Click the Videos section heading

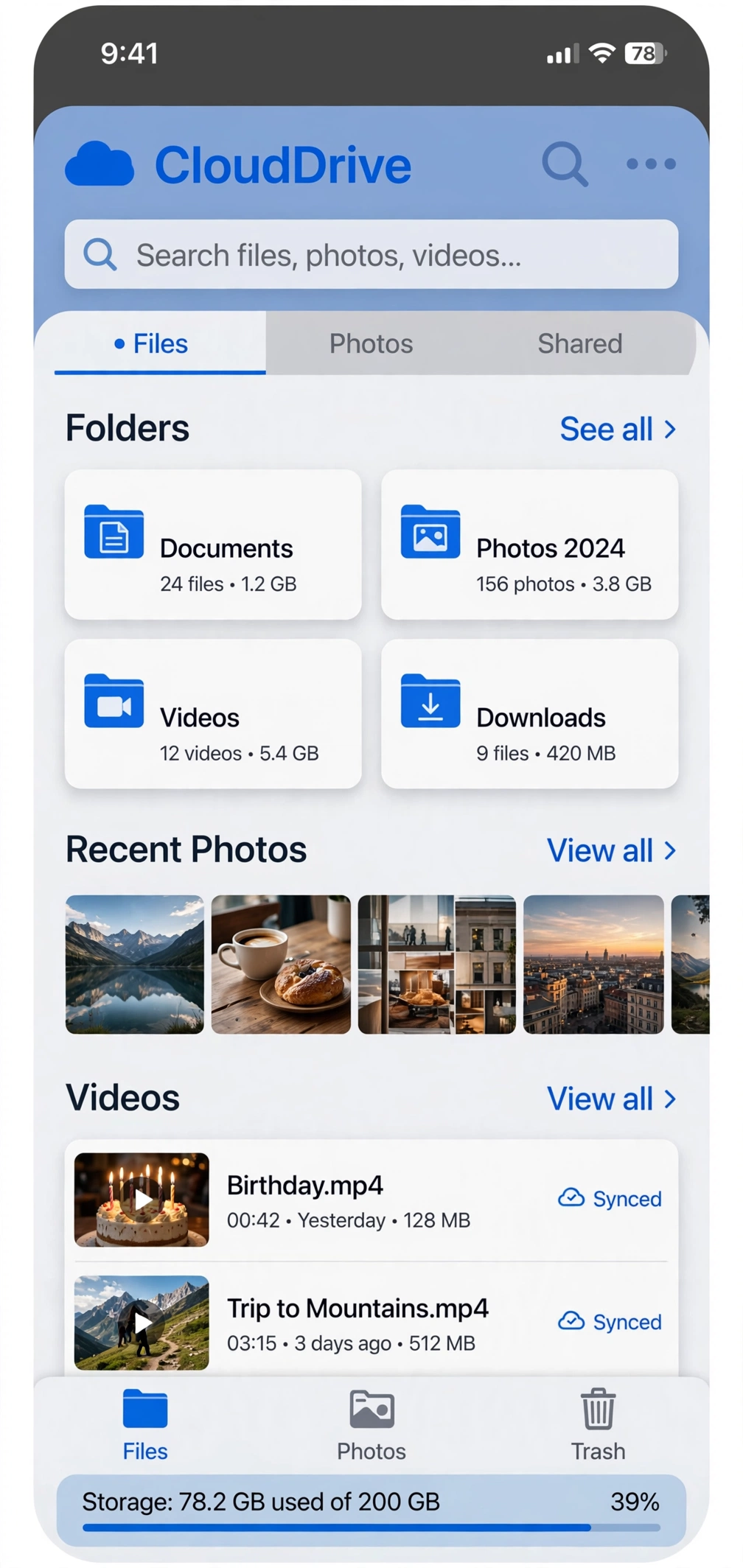click(123, 1098)
